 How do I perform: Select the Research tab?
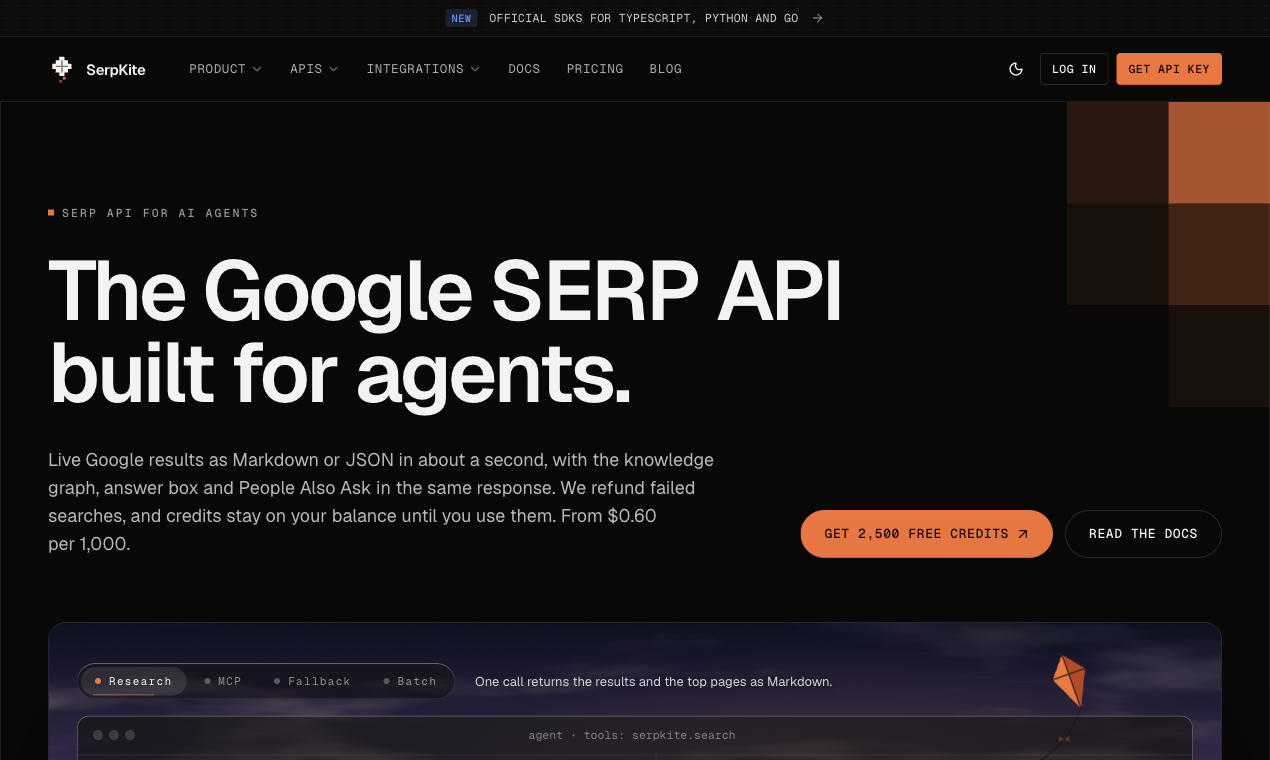click(133, 681)
